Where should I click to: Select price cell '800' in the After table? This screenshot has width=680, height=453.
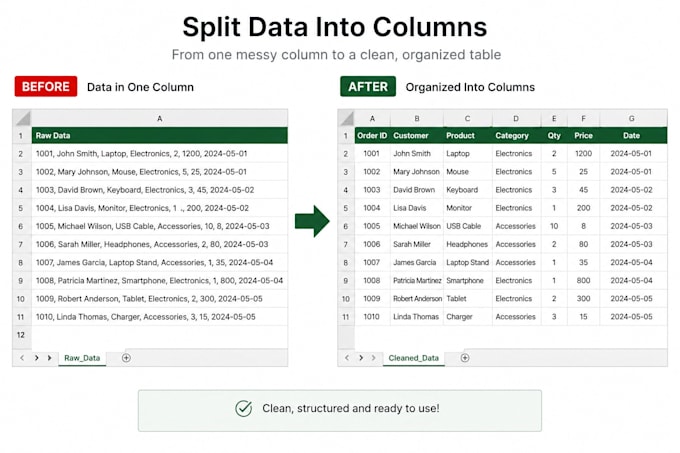pos(583,281)
